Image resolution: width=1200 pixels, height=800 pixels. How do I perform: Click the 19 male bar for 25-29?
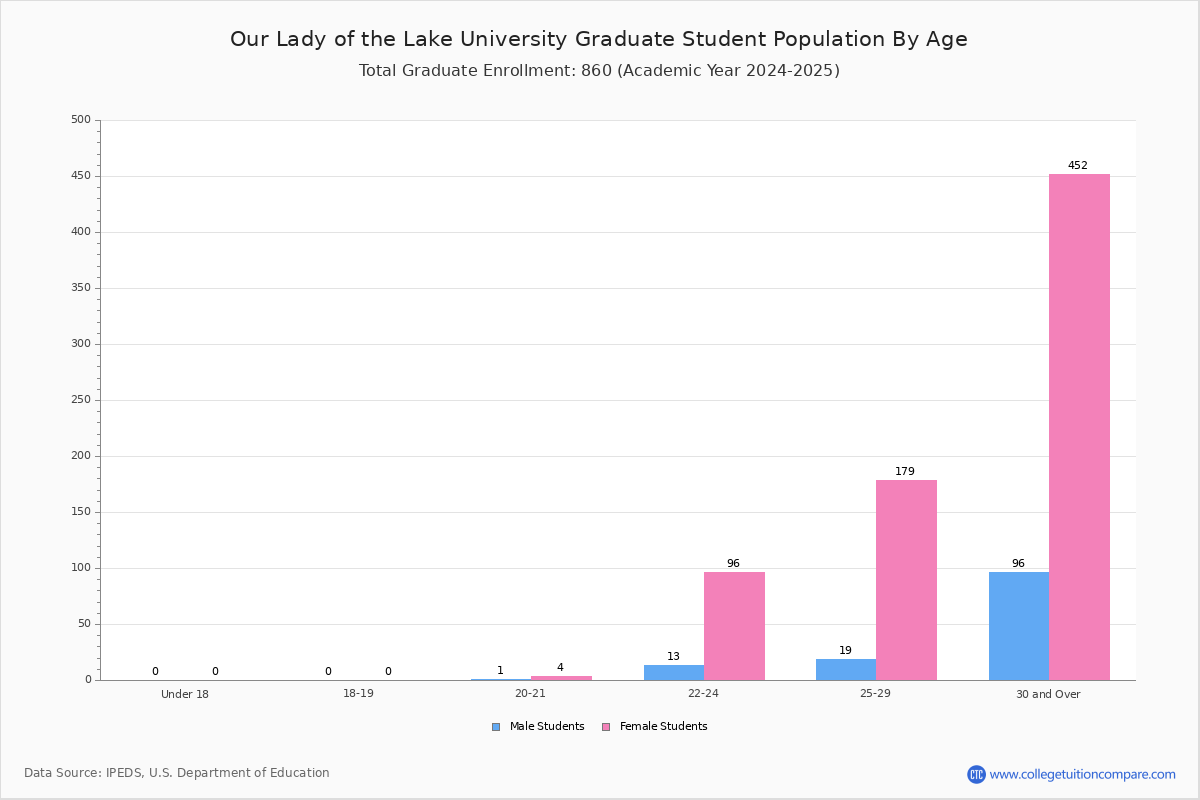click(x=846, y=669)
